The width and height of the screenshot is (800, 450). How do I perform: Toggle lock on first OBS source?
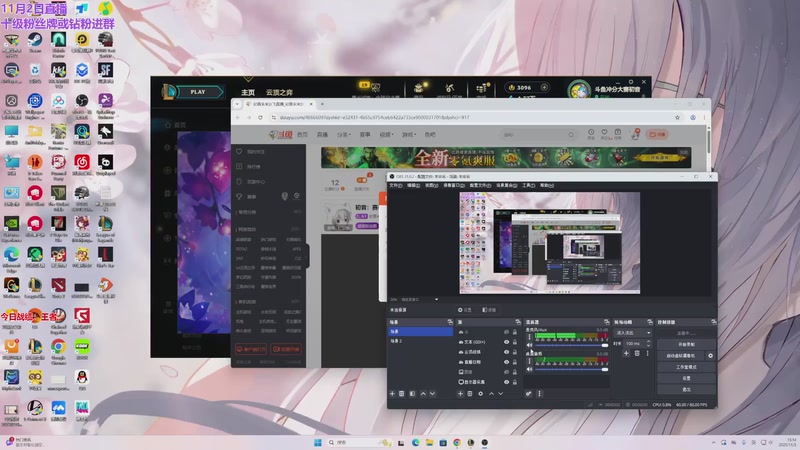[514, 332]
